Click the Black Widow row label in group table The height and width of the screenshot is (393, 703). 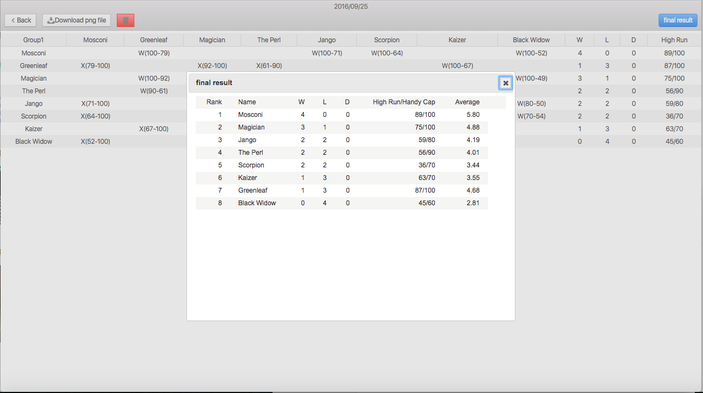[34, 141]
